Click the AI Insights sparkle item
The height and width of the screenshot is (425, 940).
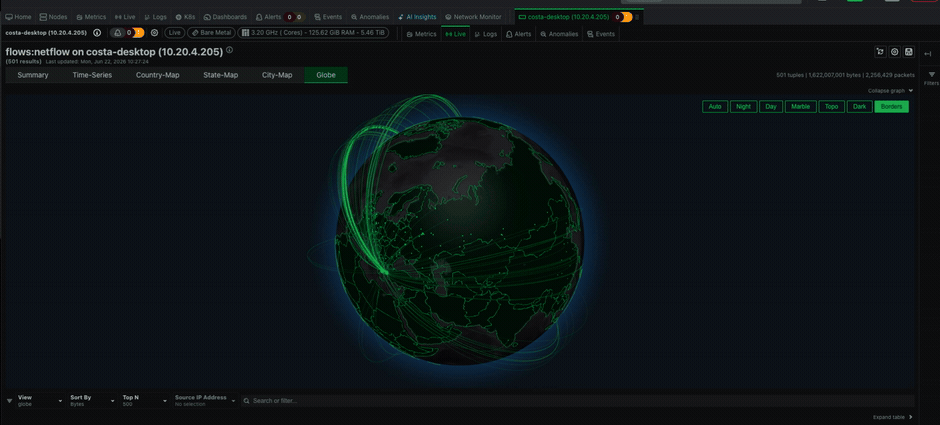click(x=416, y=17)
